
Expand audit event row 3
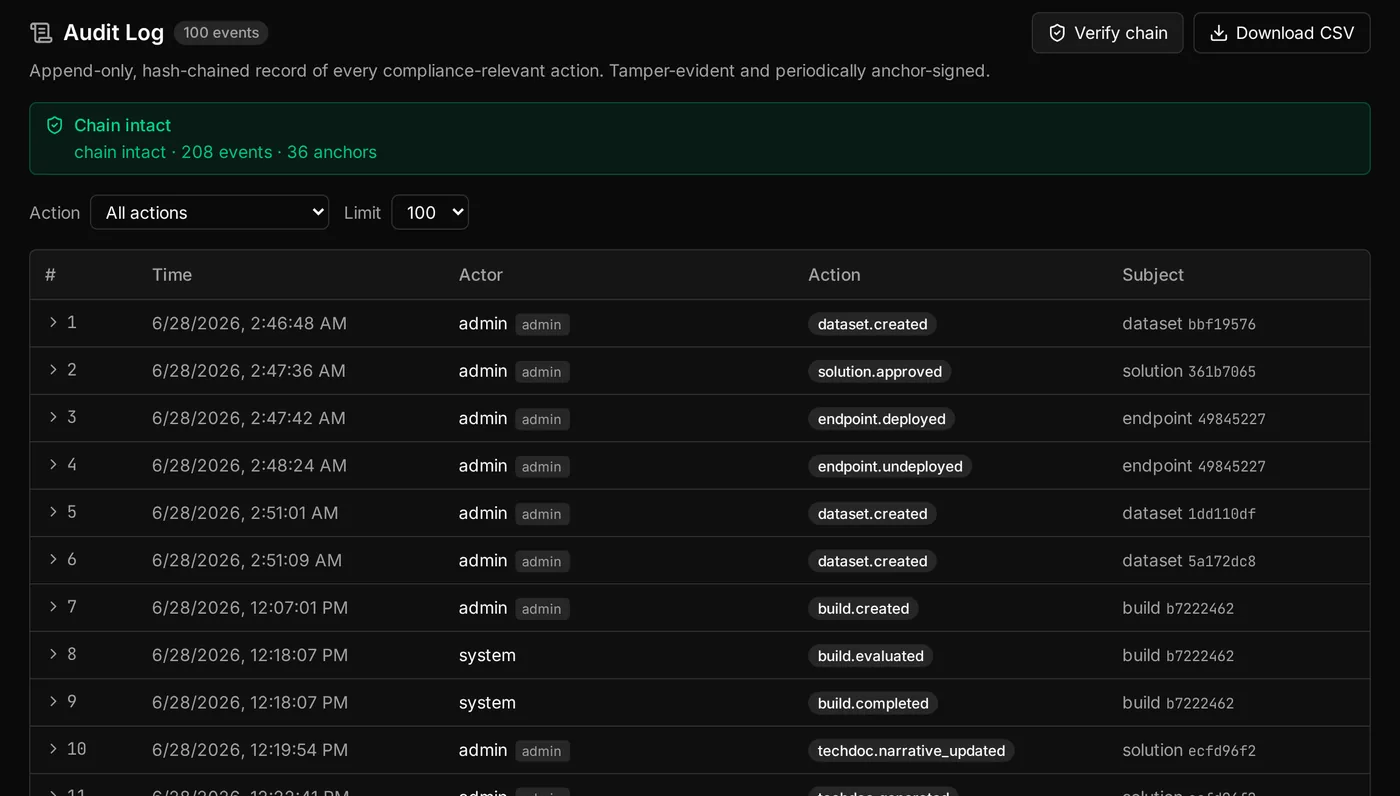(x=54, y=417)
